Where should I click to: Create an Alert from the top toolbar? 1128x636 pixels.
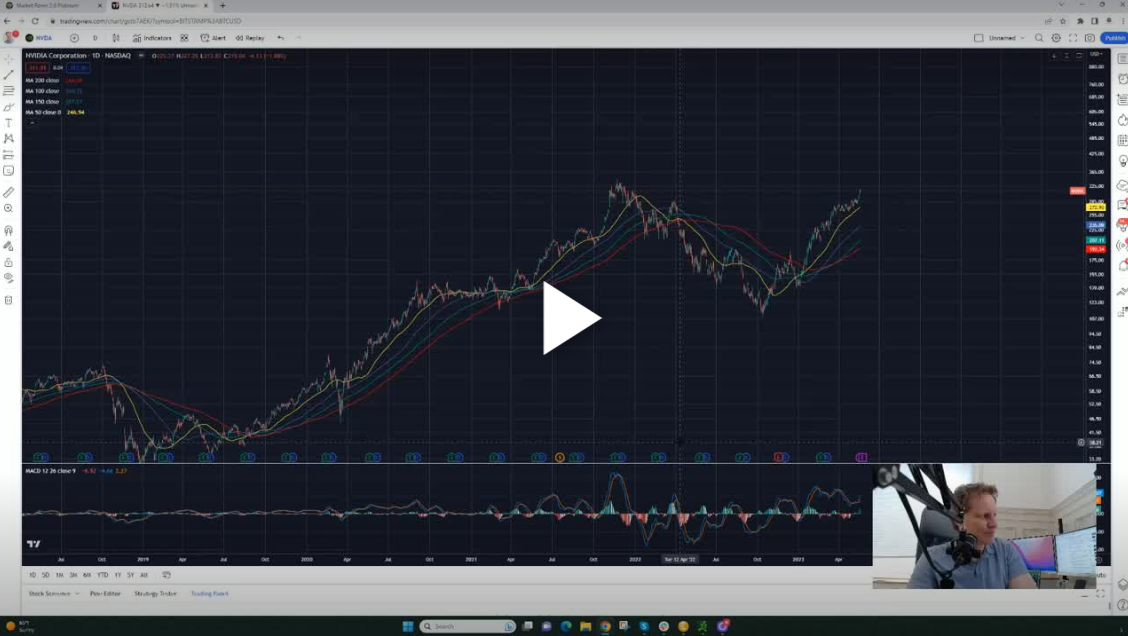(x=213, y=38)
